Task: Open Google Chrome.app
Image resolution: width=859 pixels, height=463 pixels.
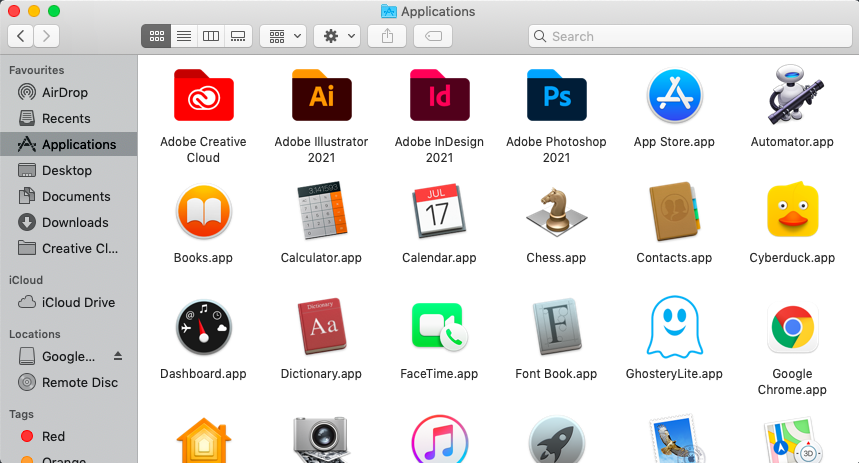Action: [x=792, y=328]
